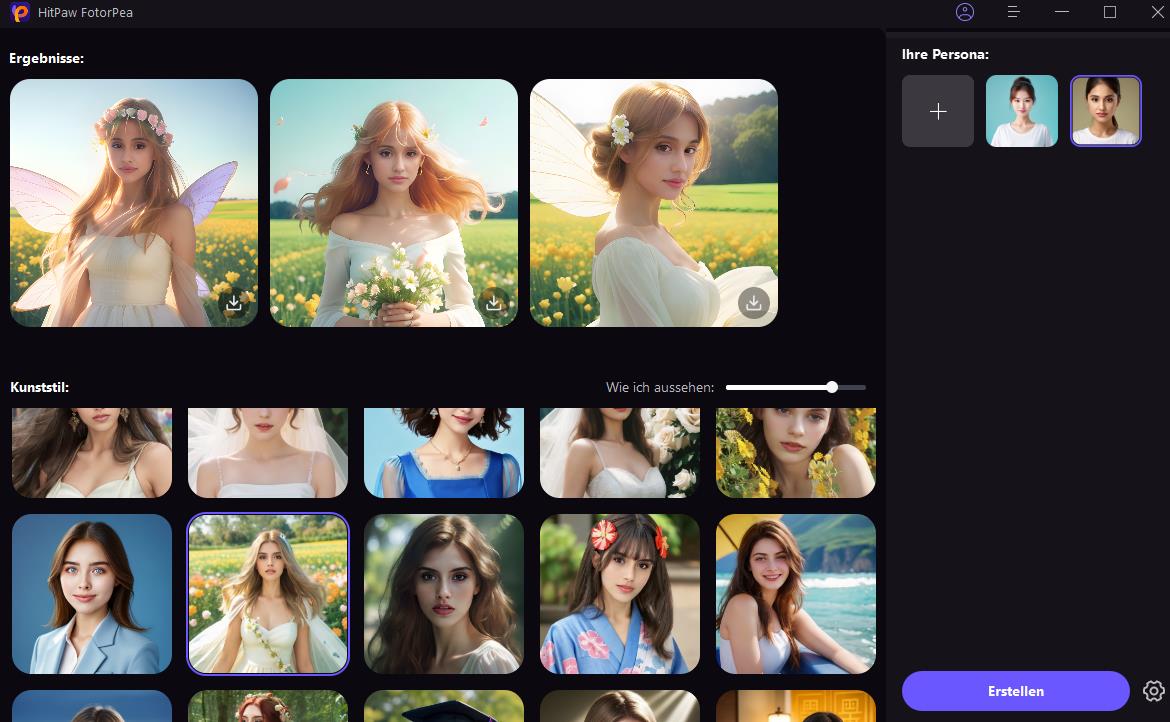
Task: Choose the flower field white dress style
Action: pyautogui.click(x=268, y=593)
